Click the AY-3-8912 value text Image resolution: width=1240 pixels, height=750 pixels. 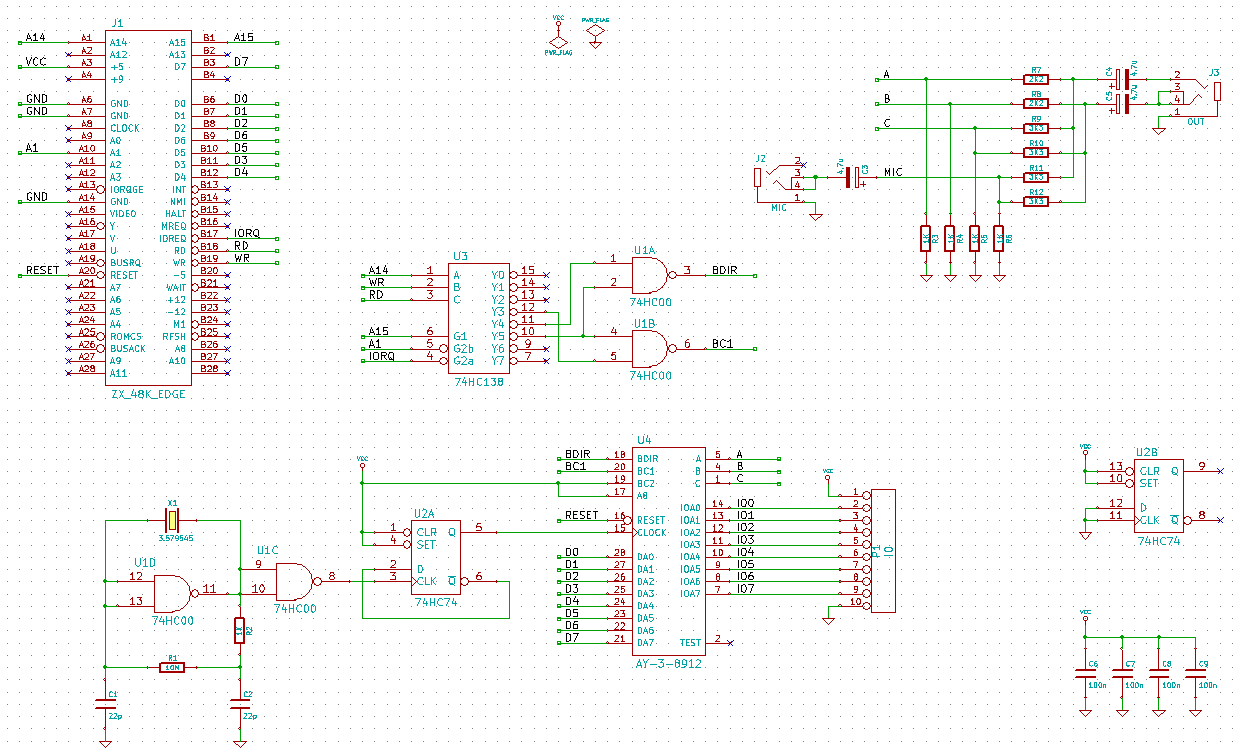668,664
